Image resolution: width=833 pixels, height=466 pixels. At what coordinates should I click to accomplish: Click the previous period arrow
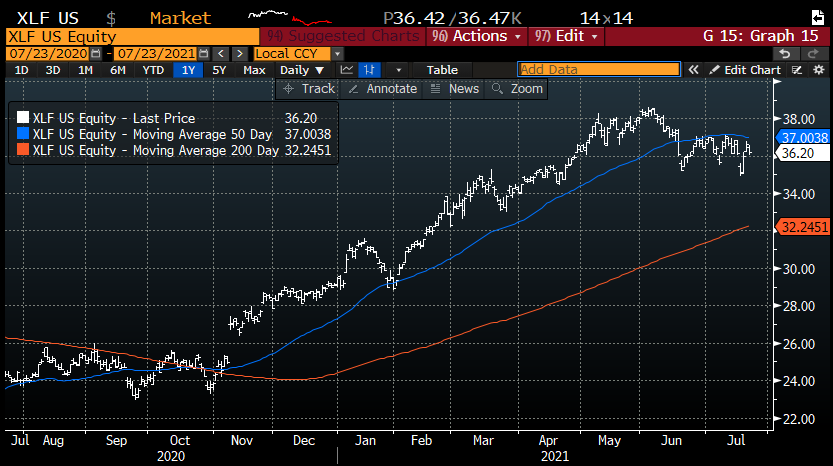(221, 54)
